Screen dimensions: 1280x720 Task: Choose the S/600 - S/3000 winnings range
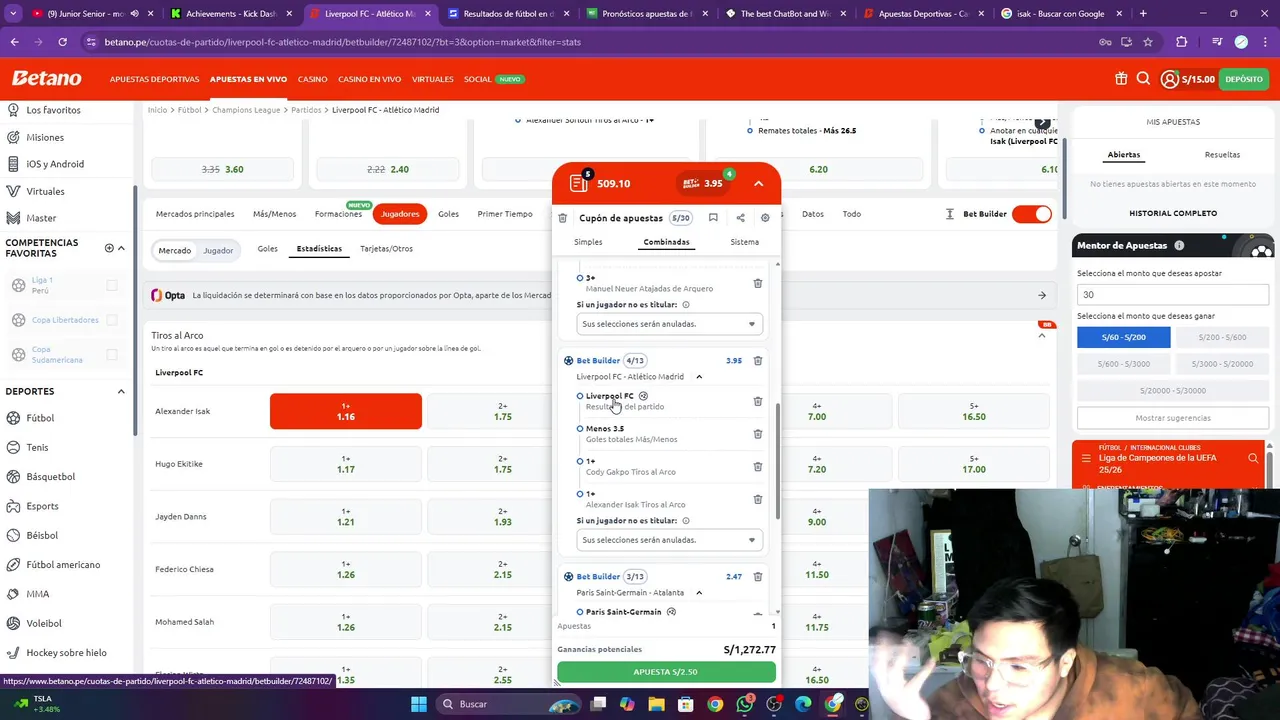(x=1125, y=364)
